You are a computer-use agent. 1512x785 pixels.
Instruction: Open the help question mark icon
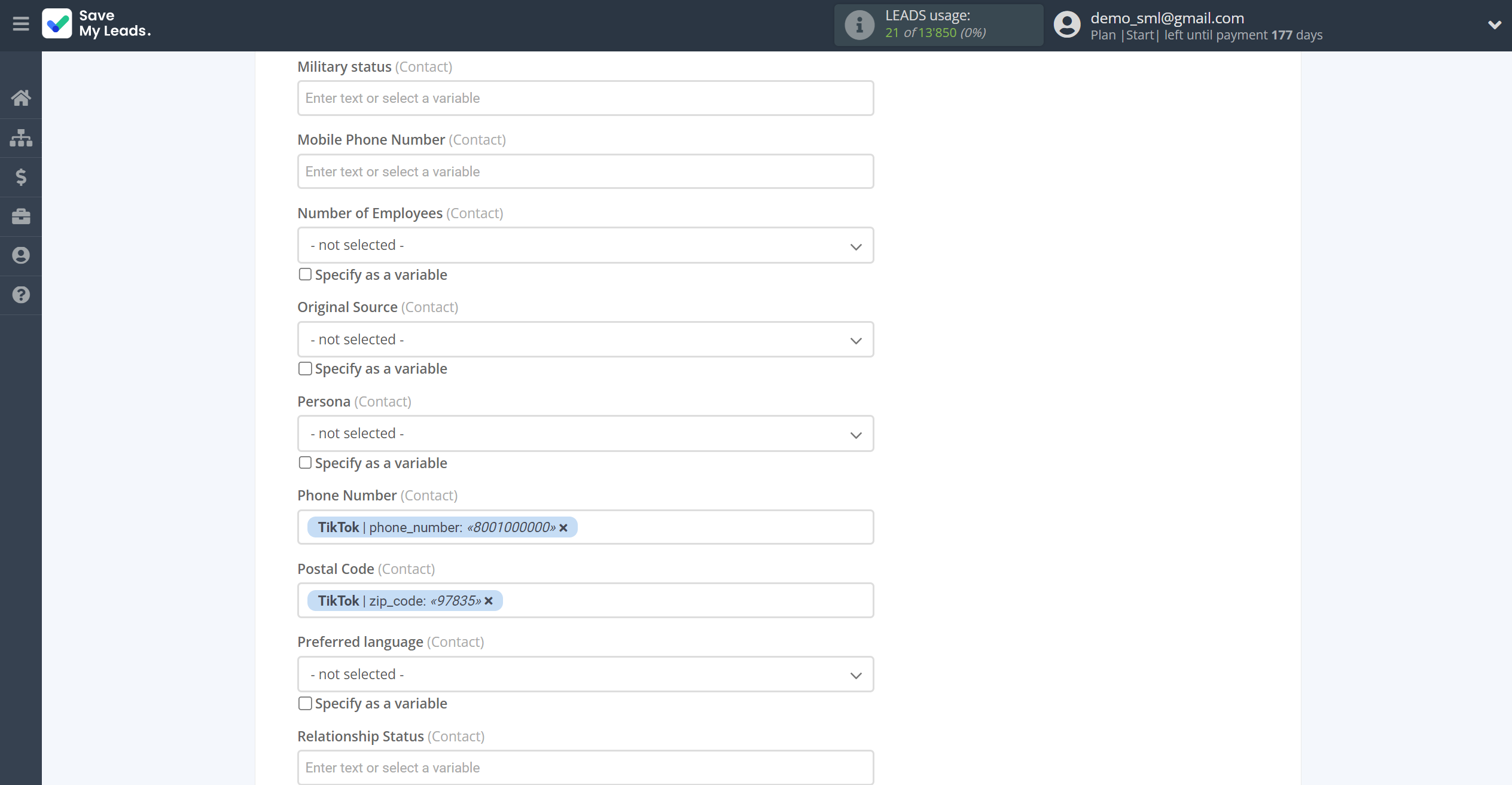tap(21, 295)
